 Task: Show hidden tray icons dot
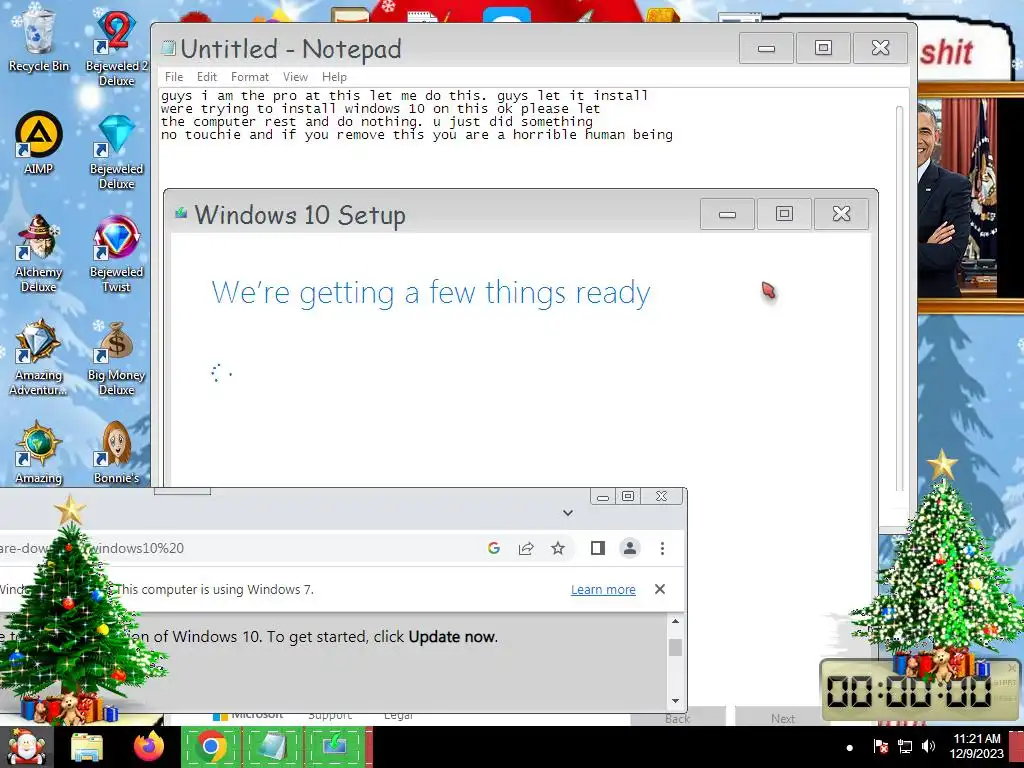(849, 748)
